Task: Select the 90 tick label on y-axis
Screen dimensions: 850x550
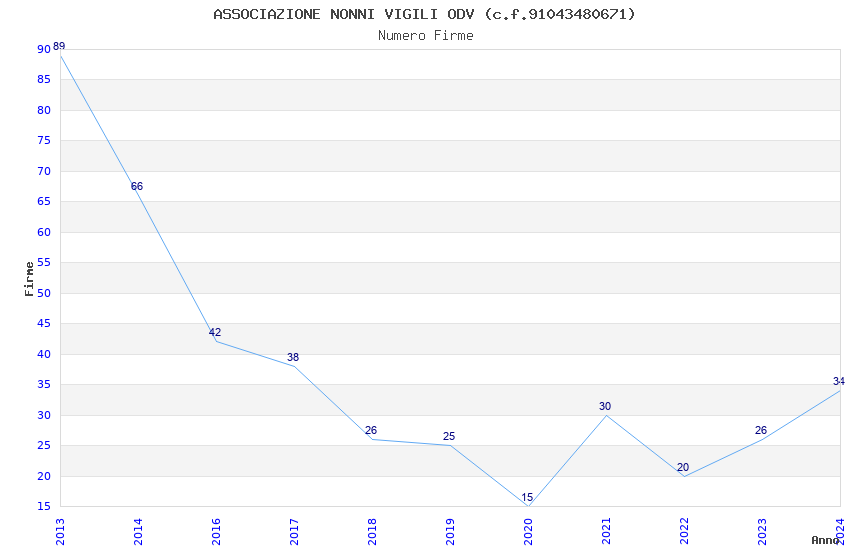Action: (x=44, y=49)
